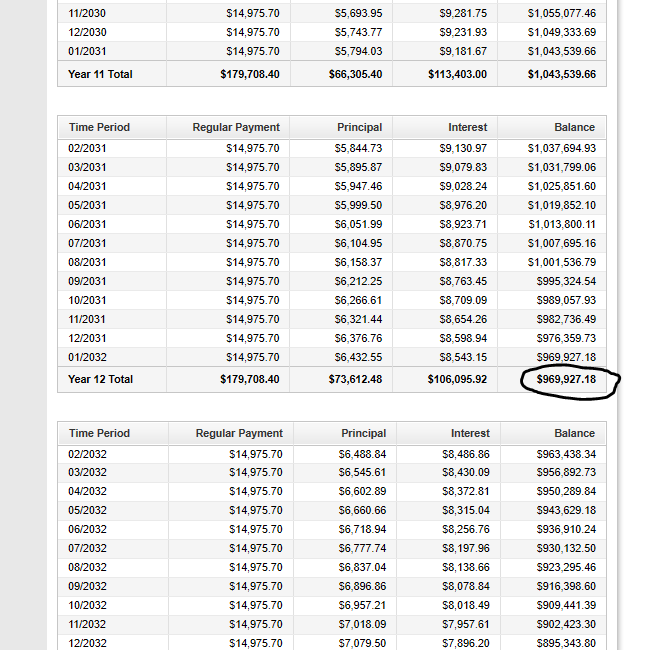
Task: Click the 02/2032 balance $963,438.34
Action: pos(566,454)
